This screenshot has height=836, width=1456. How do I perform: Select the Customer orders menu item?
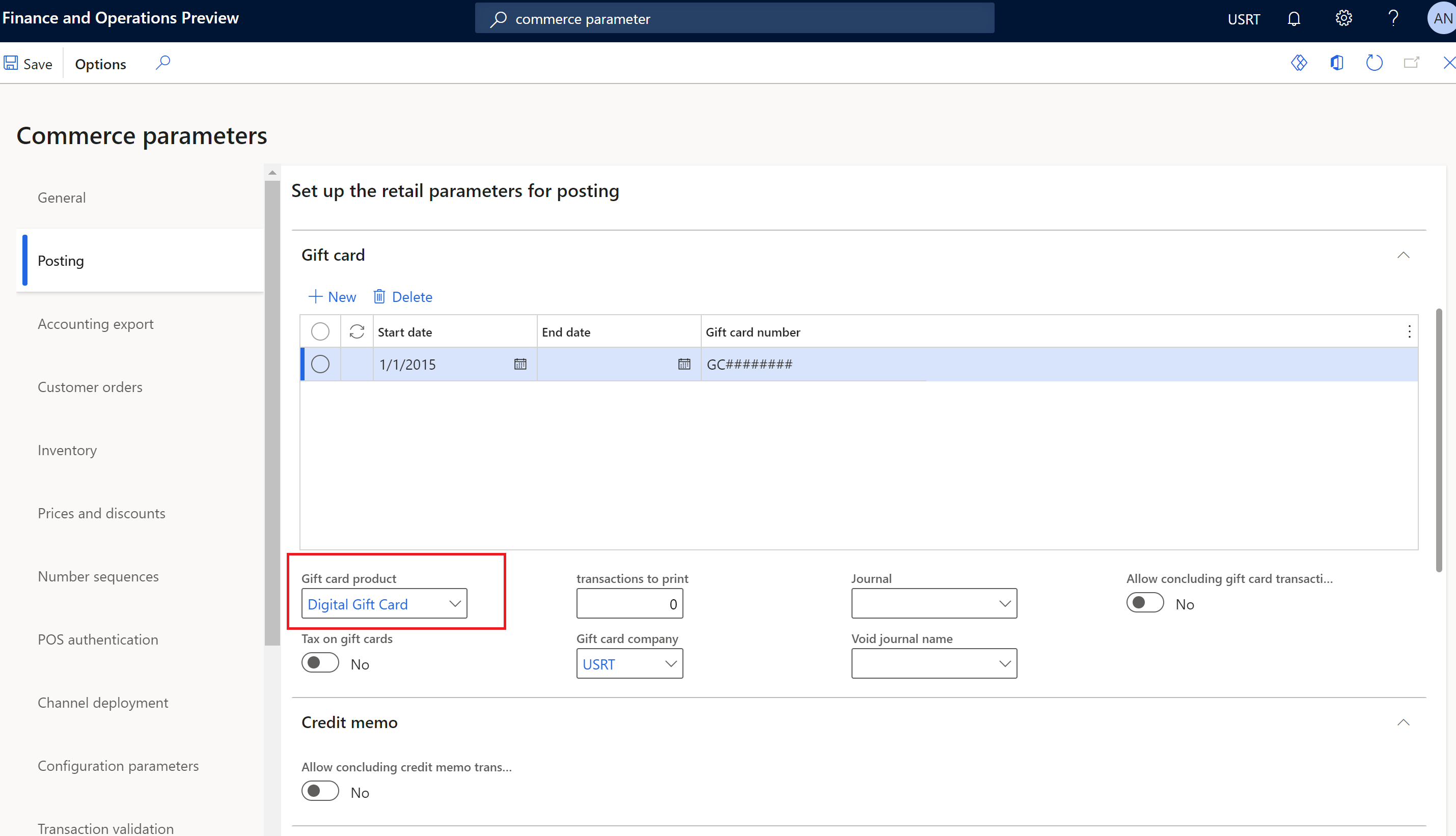tap(90, 386)
